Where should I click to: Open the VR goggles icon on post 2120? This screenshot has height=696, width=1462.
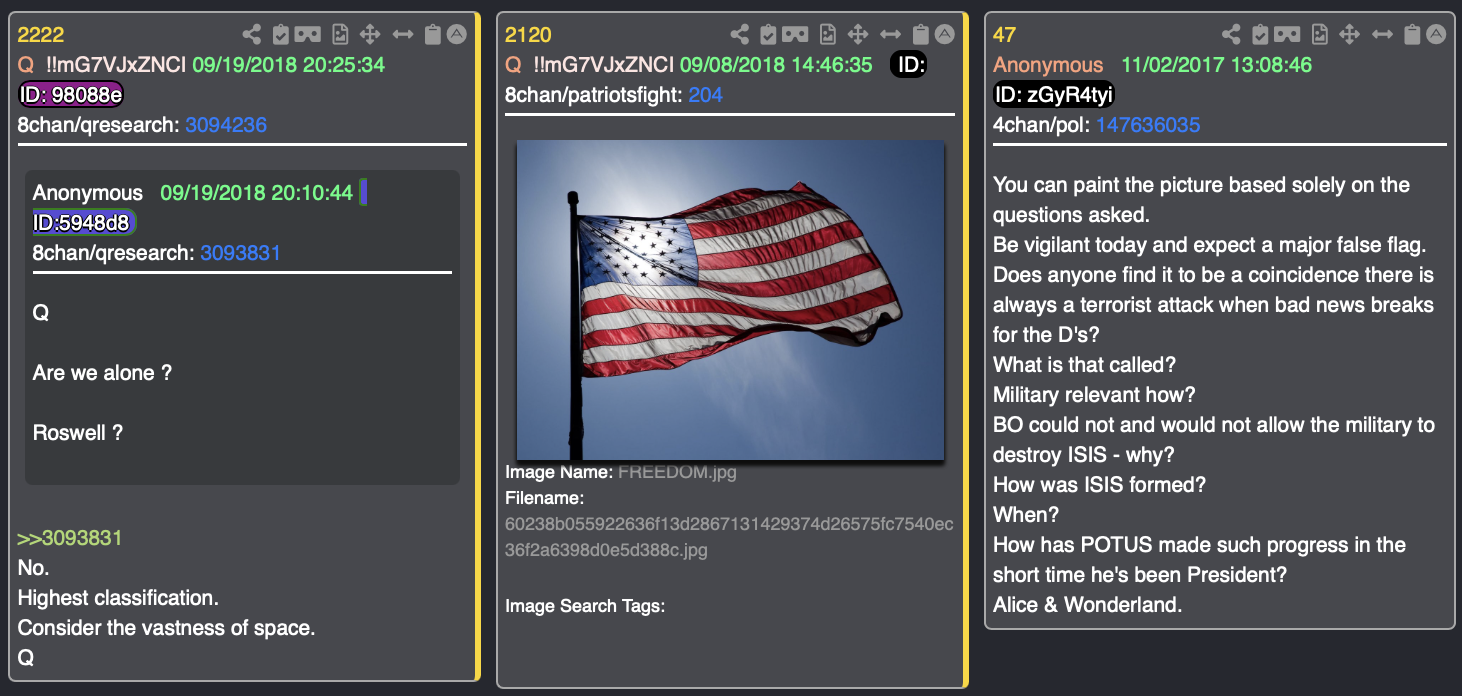point(796,35)
